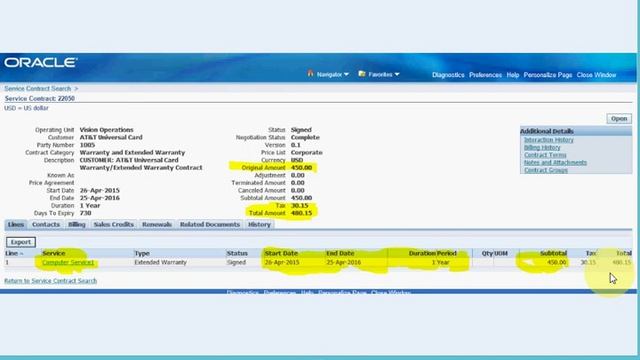Click the Open button

point(619,119)
